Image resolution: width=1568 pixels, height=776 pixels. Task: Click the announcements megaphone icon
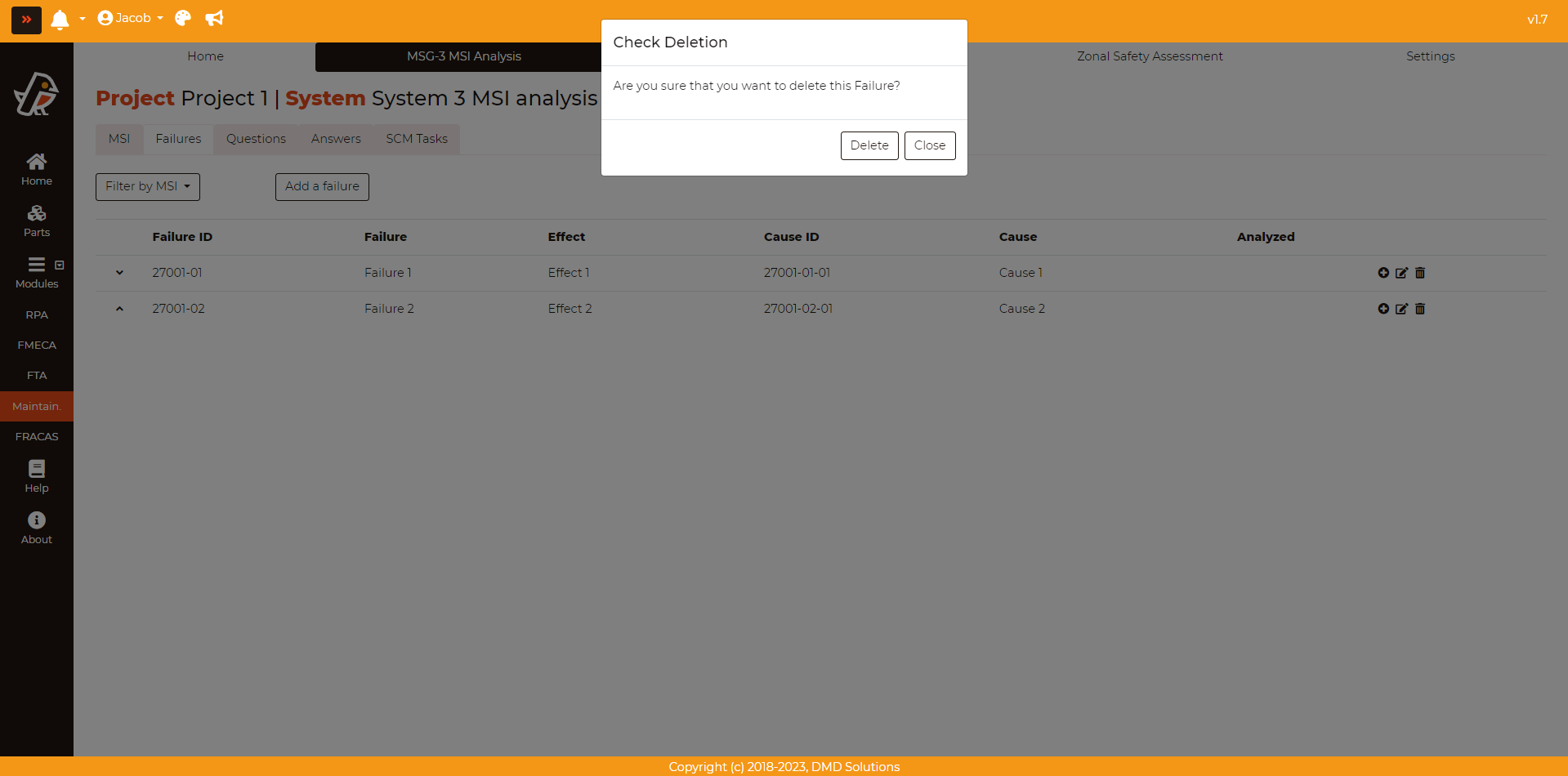(214, 18)
